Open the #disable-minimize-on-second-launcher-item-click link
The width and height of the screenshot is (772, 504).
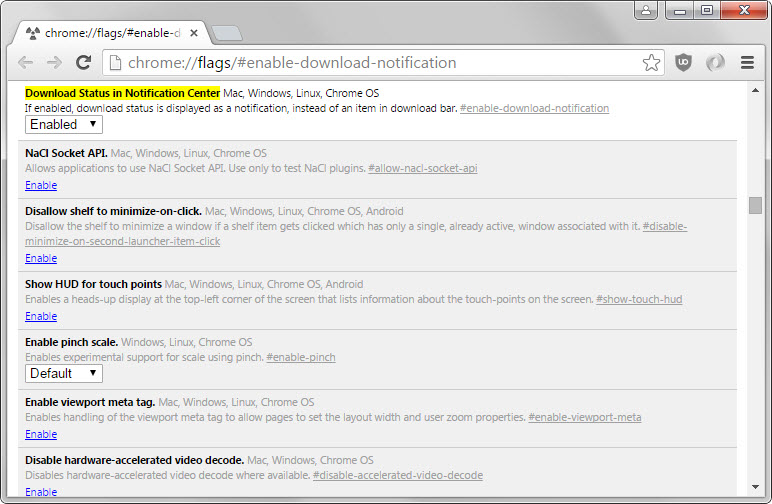(x=123, y=241)
